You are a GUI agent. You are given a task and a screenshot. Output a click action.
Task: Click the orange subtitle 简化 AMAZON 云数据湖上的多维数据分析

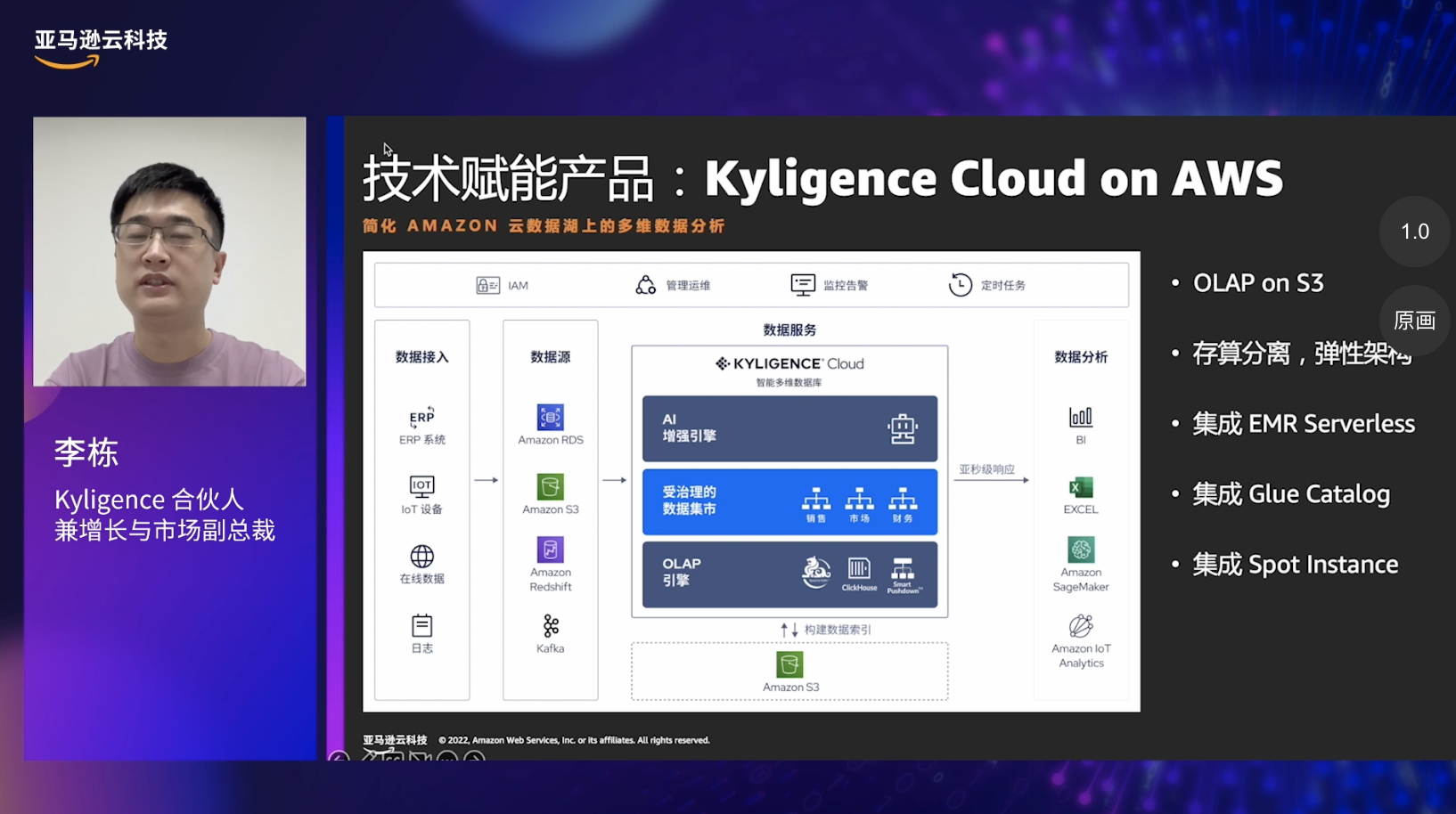(x=544, y=226)
